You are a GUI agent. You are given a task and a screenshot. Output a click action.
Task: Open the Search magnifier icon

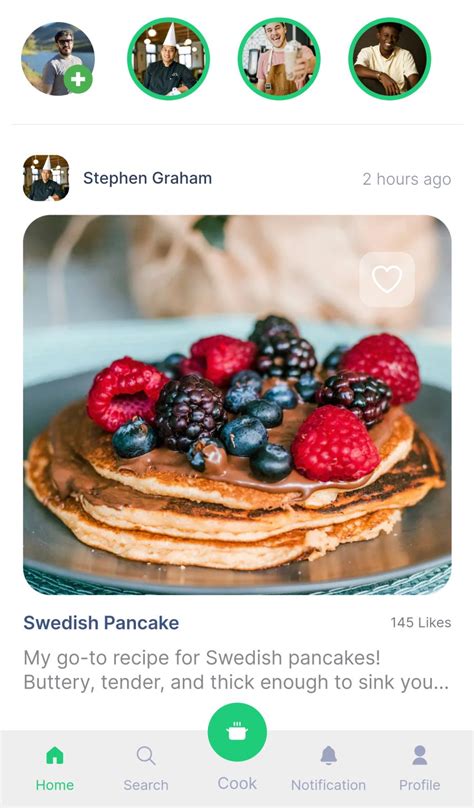pyautogui.click(x=146, y=756)
